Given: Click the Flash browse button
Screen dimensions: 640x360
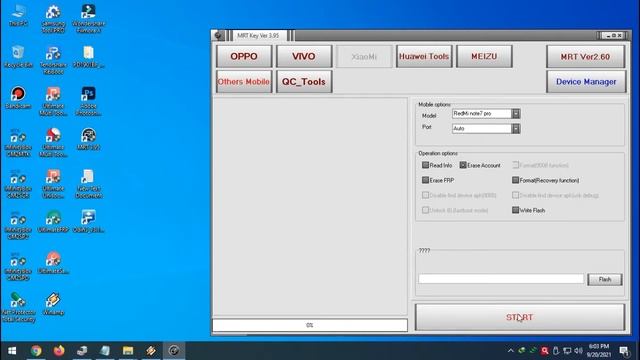Looking at the screenshot, I should tap(604, 279).
